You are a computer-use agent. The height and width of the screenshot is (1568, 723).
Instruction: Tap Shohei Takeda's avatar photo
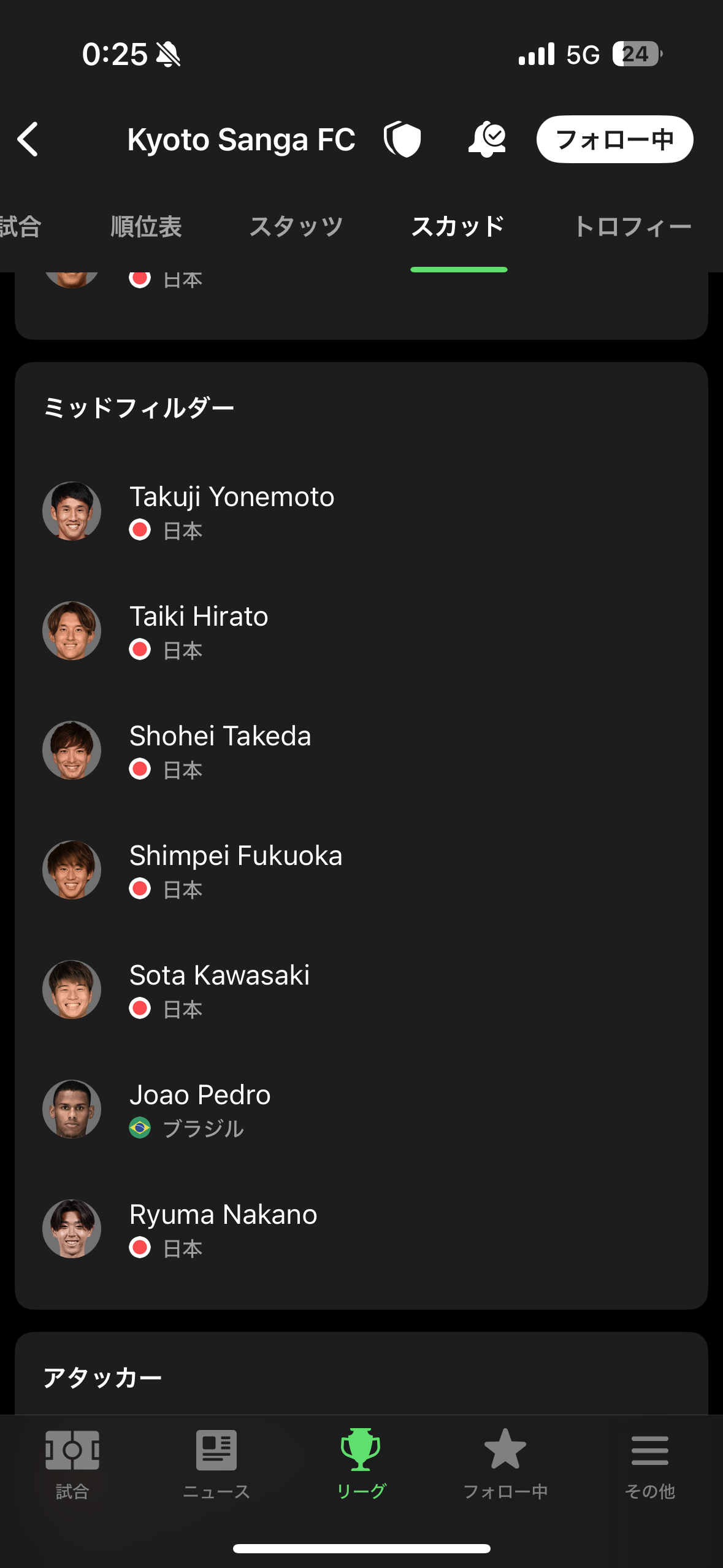point(72,750)
